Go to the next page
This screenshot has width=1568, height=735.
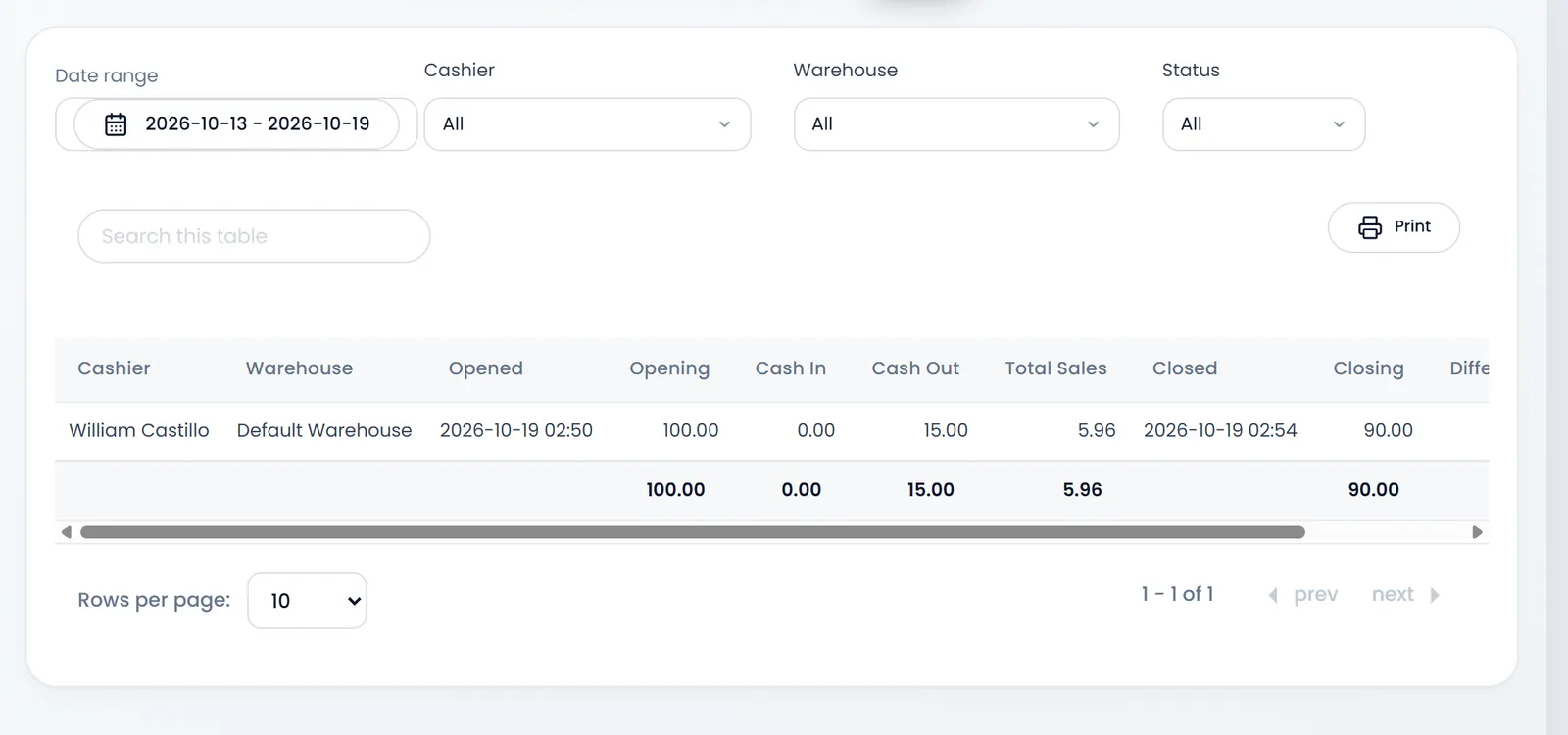coord(1405,594)
